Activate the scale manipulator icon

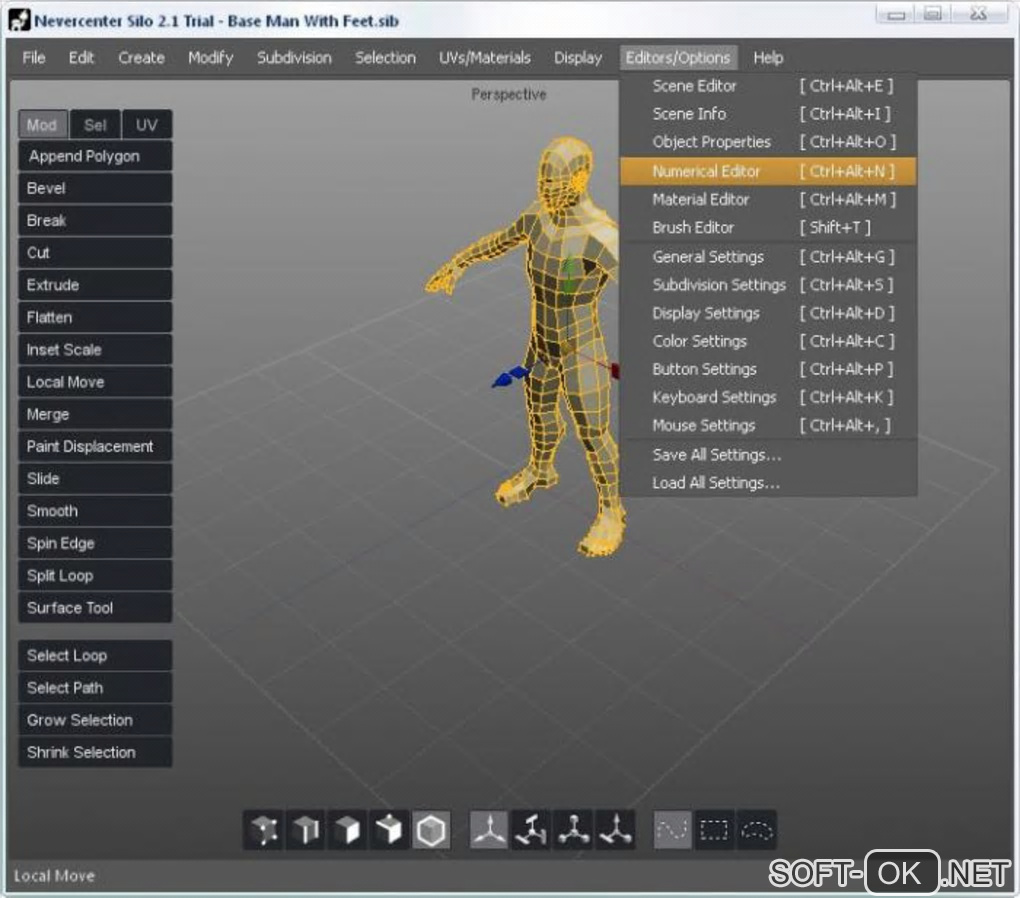click(573, 830)
